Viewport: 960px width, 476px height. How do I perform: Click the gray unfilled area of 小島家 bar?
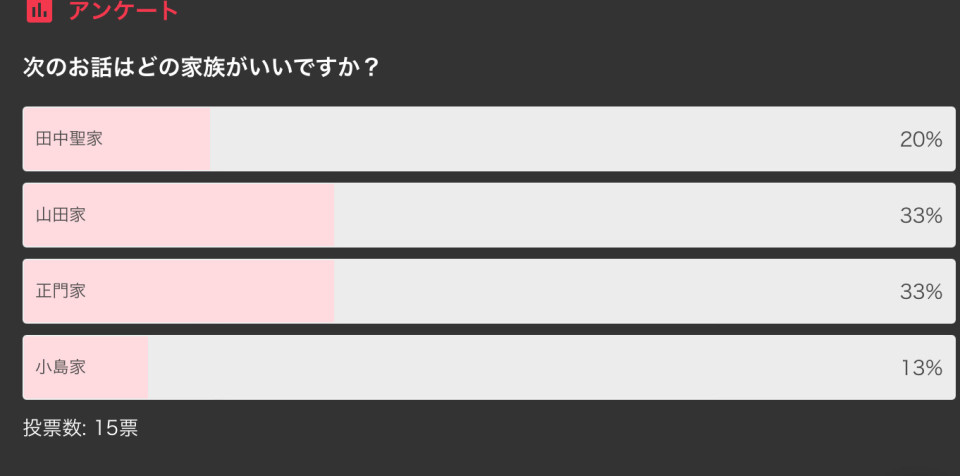point(552,368)
